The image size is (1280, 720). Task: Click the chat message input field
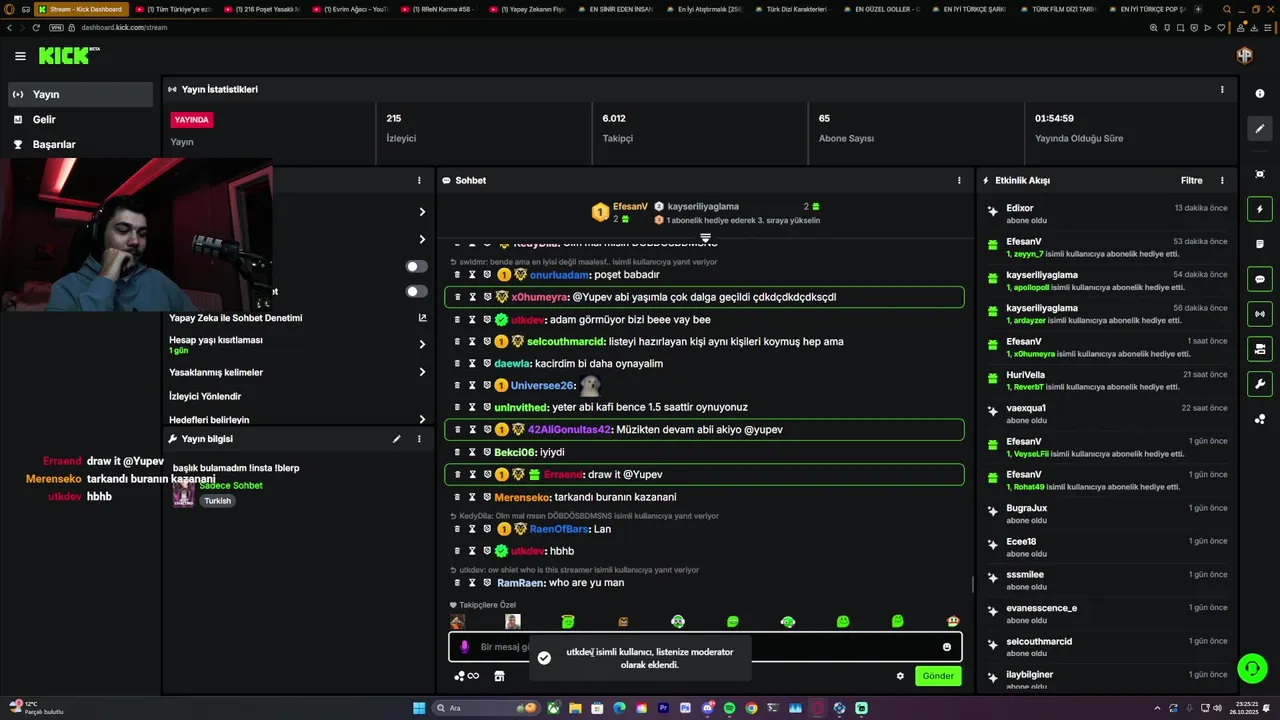pyautogui.click(x=705, y=647)
